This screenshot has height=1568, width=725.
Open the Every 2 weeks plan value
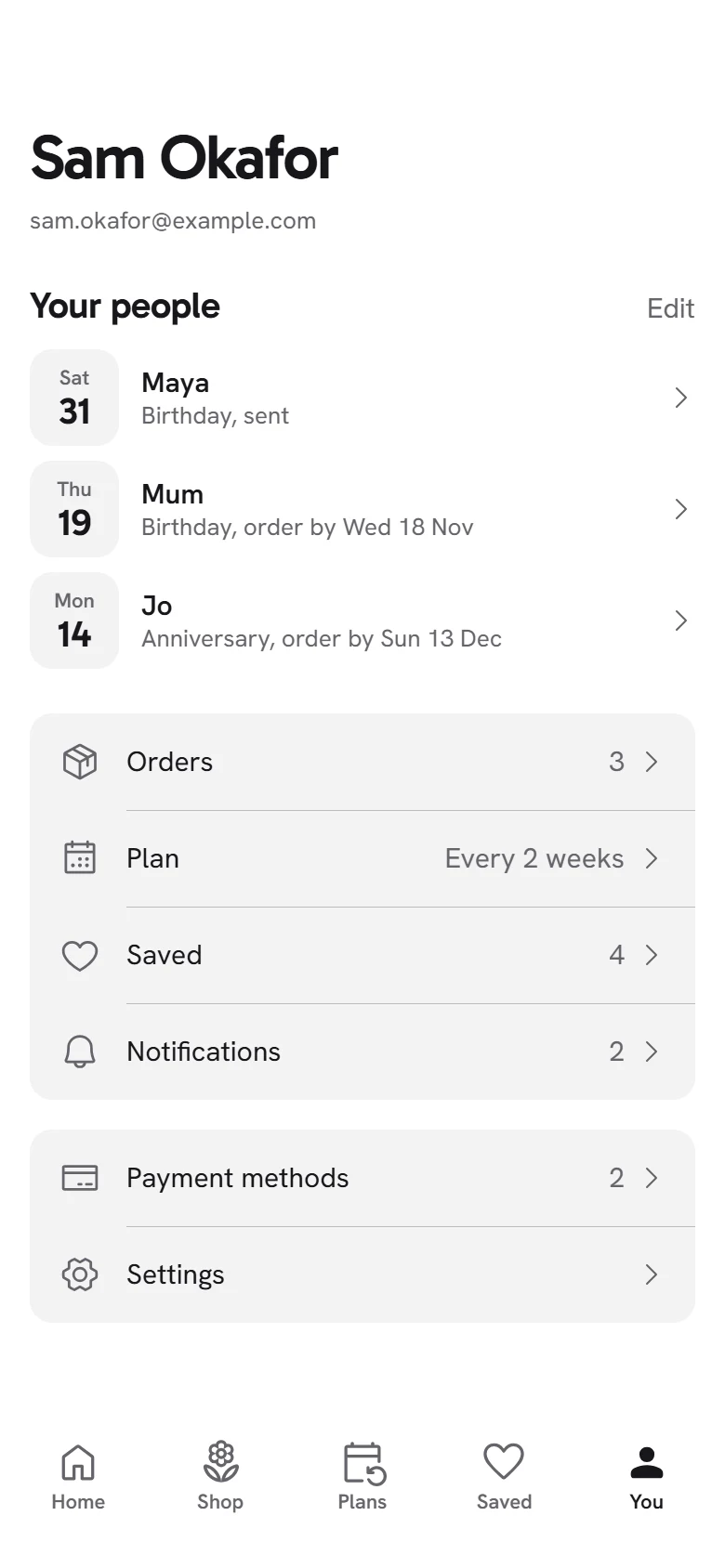tap(534, 858)
